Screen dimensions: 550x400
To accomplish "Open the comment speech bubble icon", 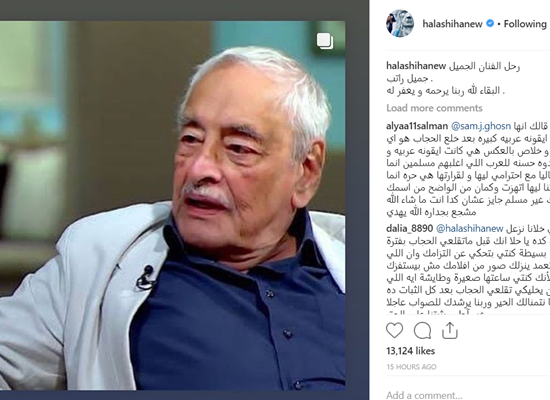I will click(422, 331).
